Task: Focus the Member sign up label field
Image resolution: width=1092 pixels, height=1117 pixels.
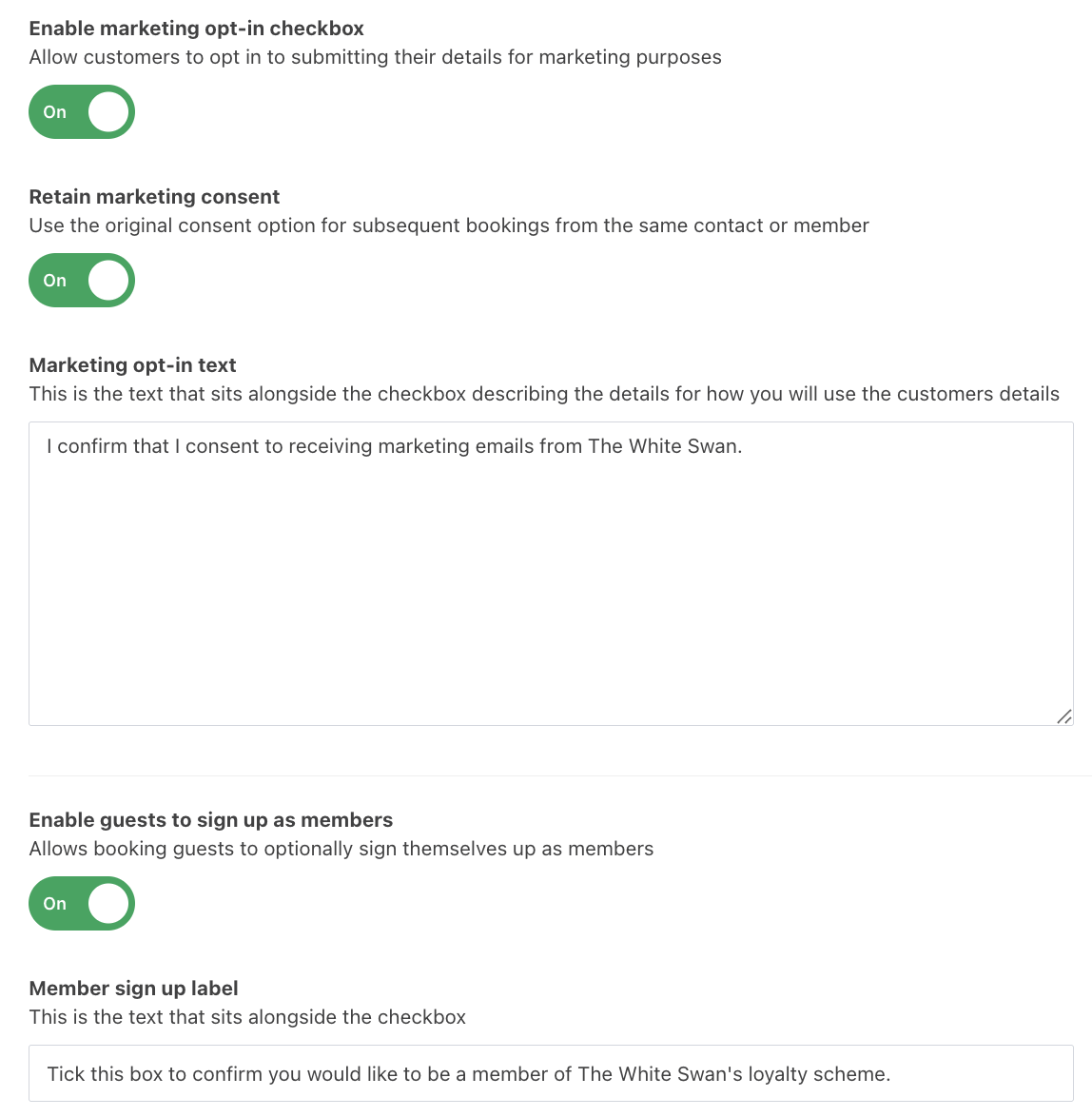Action: point(551,1073)
